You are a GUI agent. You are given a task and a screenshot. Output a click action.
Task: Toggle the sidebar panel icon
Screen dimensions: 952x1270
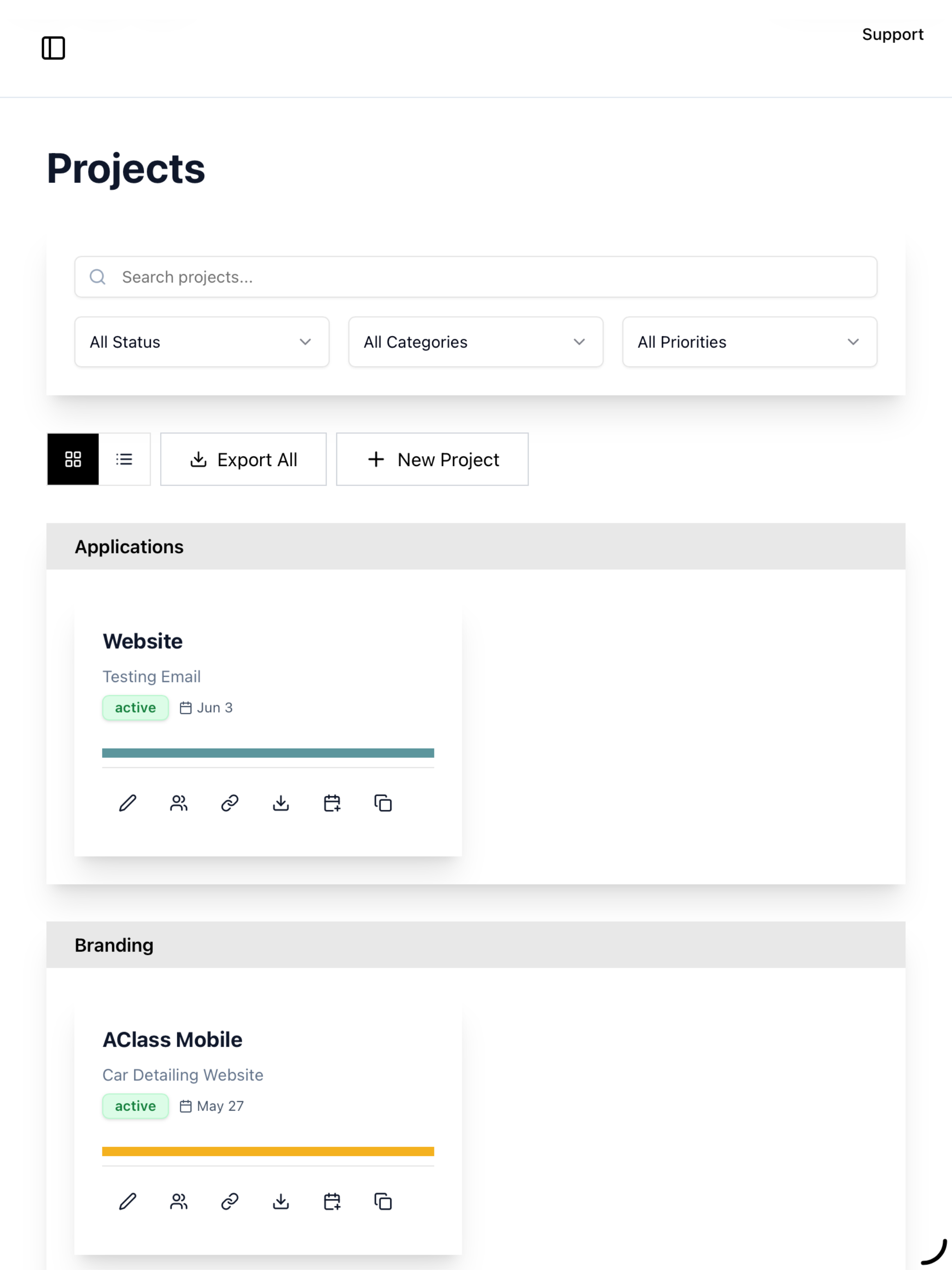coord(54,48)
